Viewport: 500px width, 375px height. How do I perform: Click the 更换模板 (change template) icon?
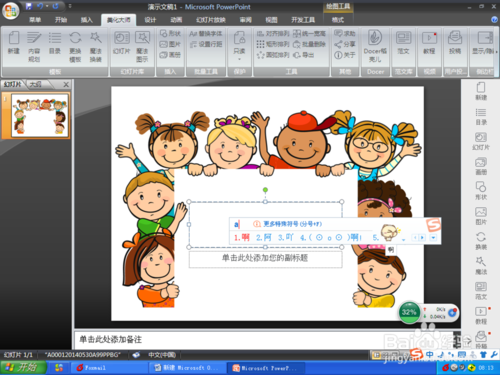[x=75, y=46]
